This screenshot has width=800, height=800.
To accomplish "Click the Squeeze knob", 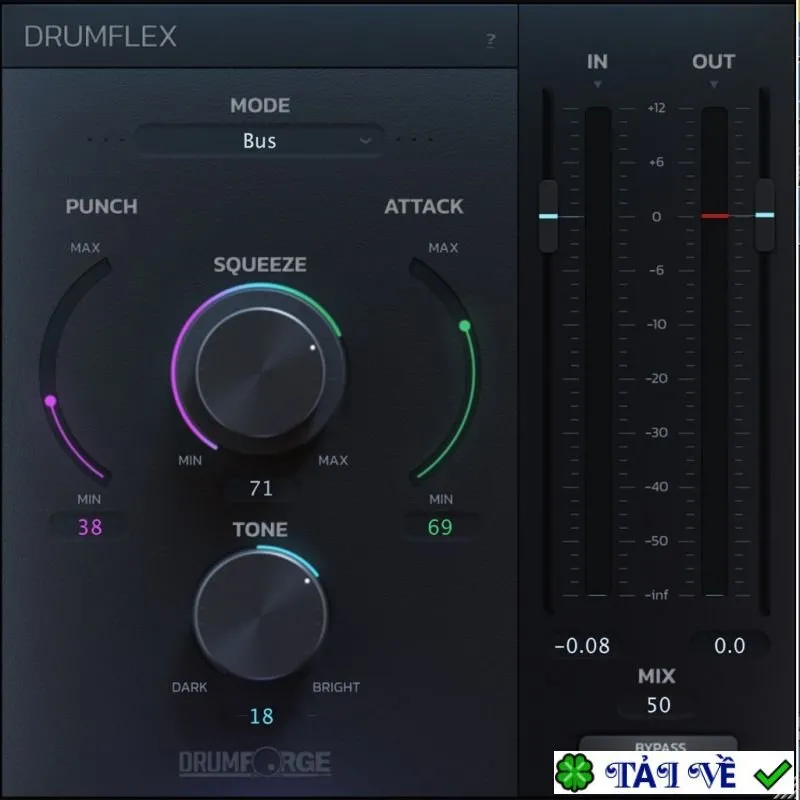I will [260, 372].
